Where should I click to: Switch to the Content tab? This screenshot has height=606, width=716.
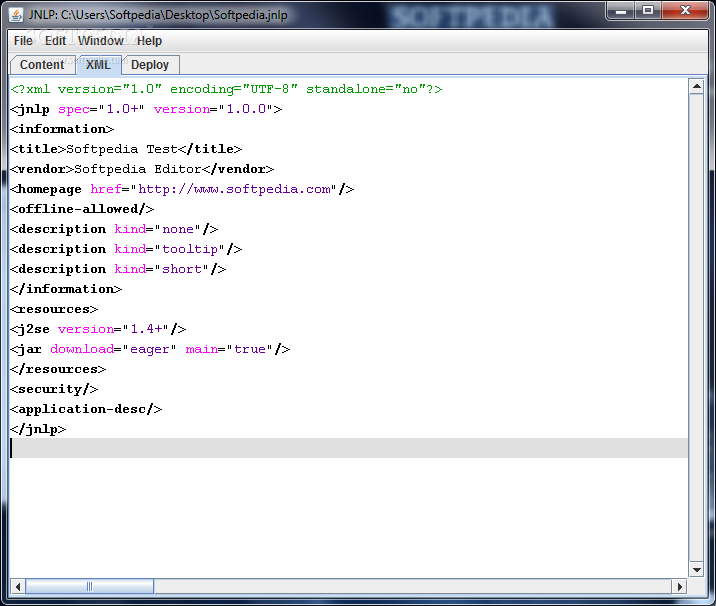click(x=42, y=65)
